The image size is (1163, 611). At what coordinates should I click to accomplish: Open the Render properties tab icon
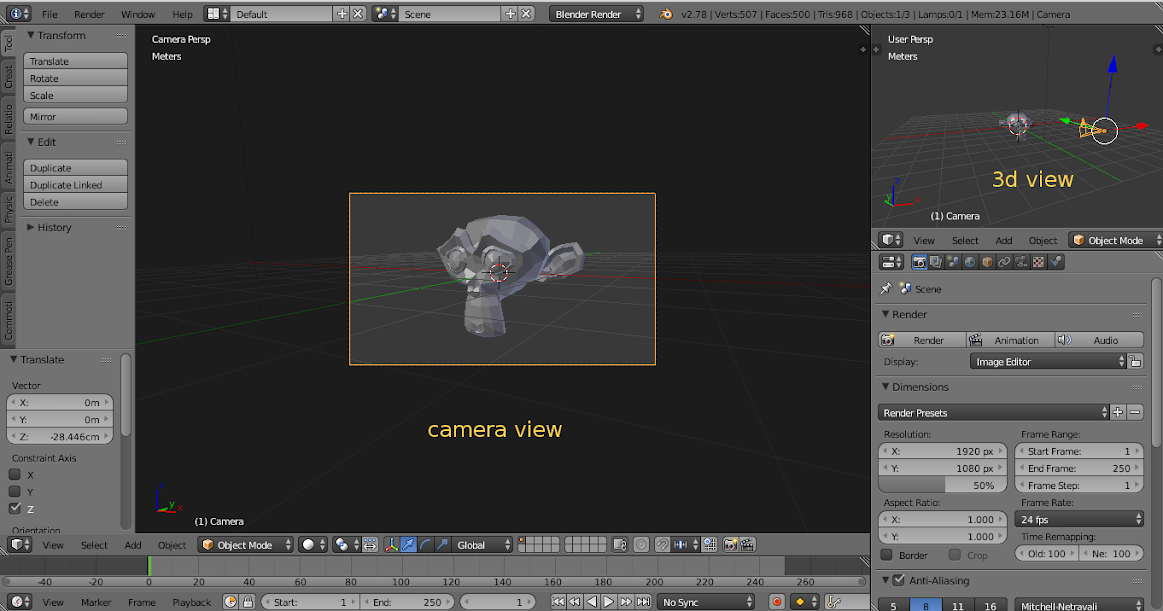[919, 262]
